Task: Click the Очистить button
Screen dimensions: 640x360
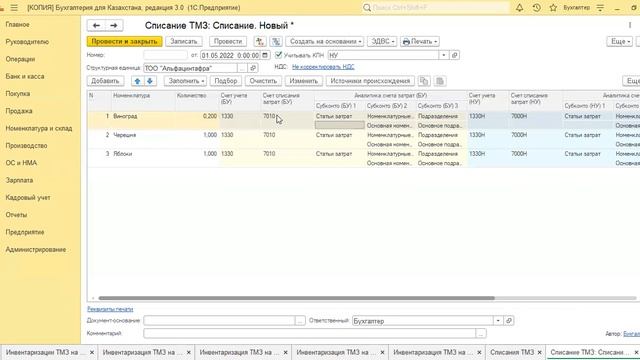Action: tap(263, 81)
